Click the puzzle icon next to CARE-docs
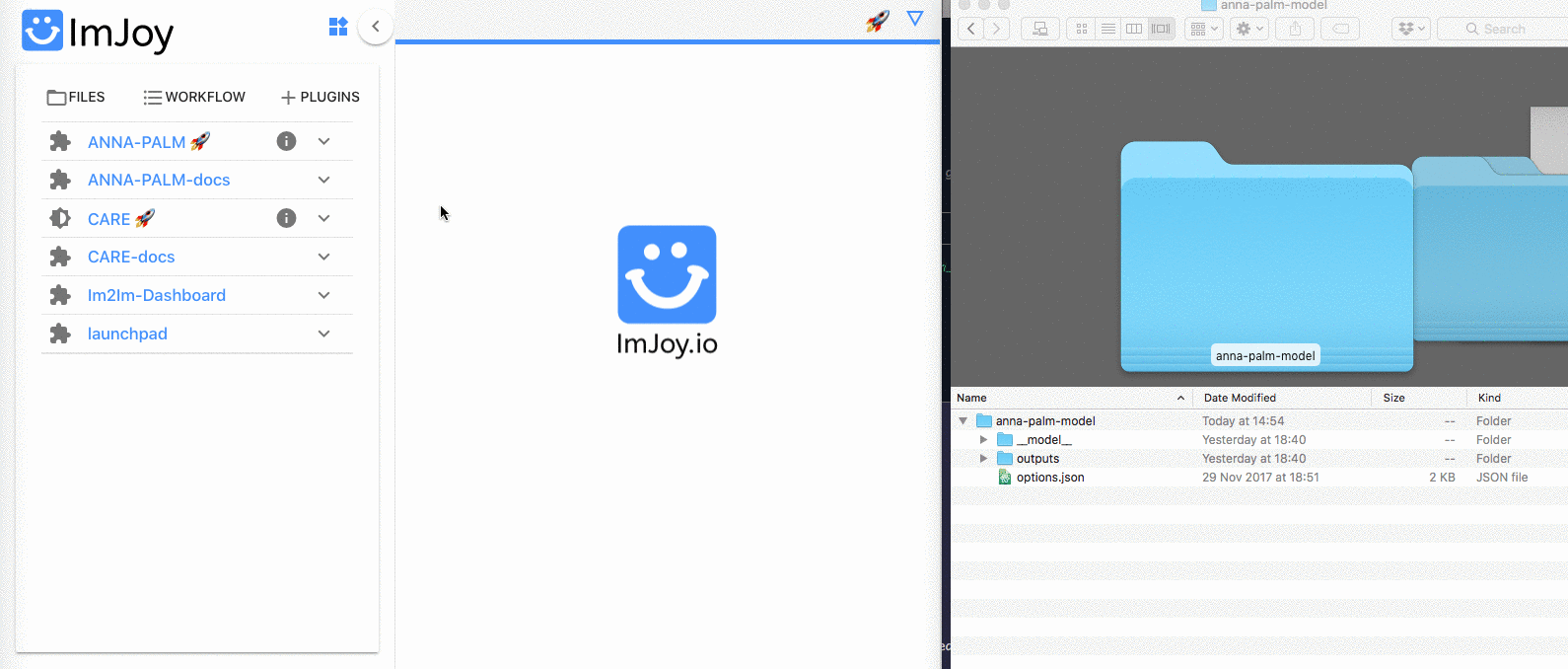Viewport: 1568px width, 669px height. click(60, 257)
